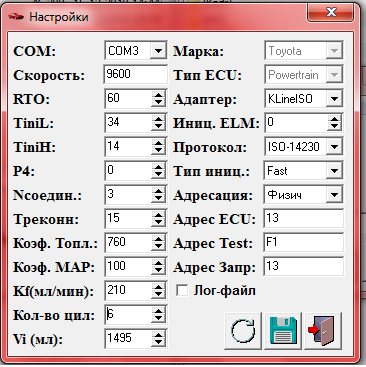Decrease Коэф. Топл. with down arrow
Image resolution: width=366 pixels, height=367 pixels.
pyautogui.click(x=158, y=247)
